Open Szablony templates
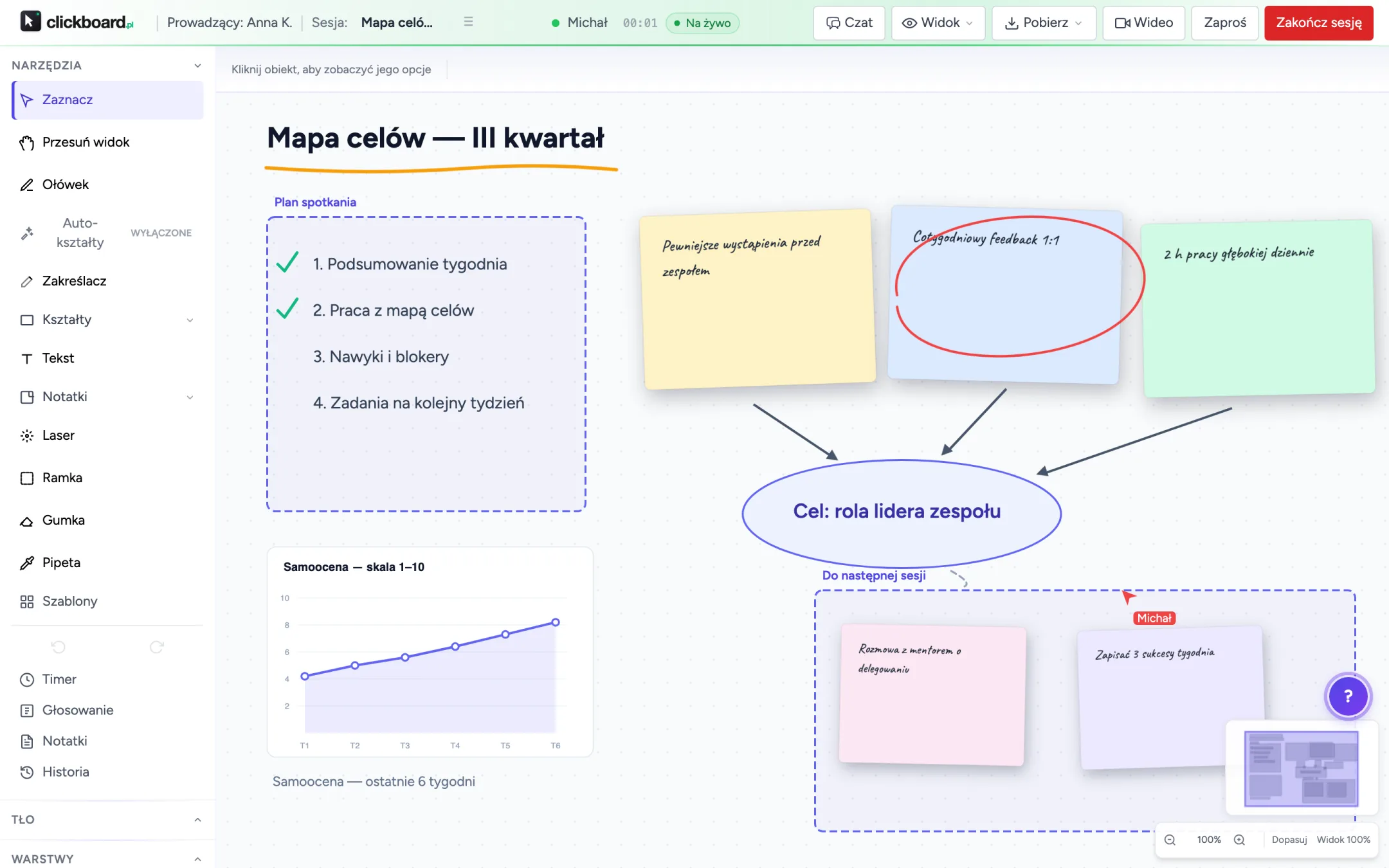Screen dimensions: 1389x868 click(x=107, y=601)
